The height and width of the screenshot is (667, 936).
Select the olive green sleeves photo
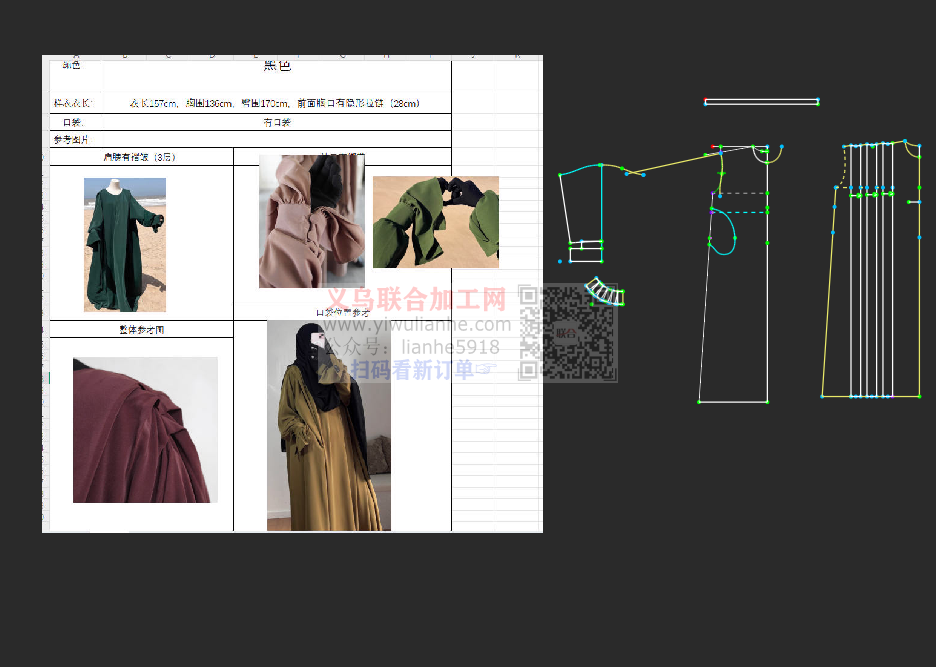pos(435,222)
